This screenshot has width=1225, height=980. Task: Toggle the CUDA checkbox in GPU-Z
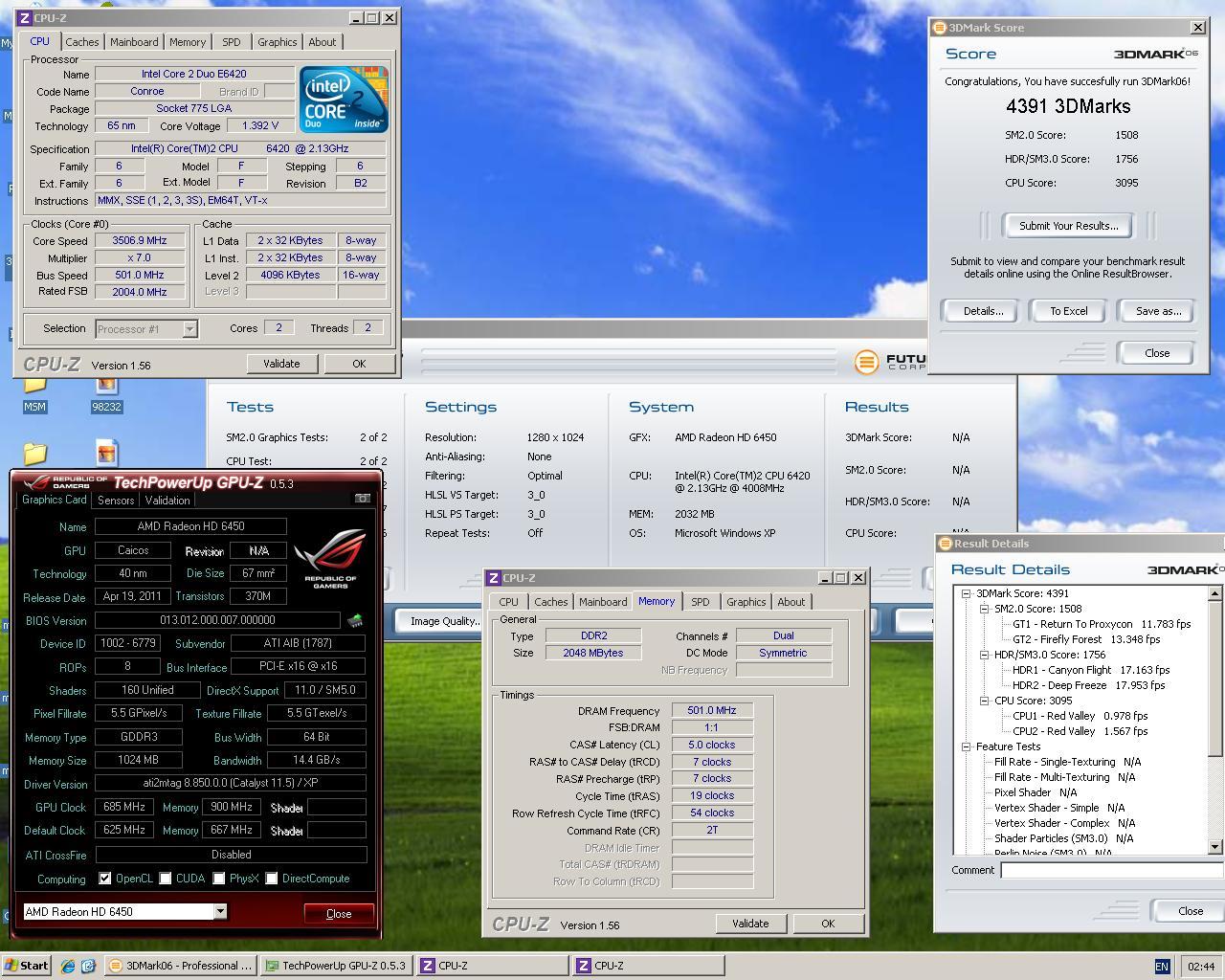coord(166,879)
